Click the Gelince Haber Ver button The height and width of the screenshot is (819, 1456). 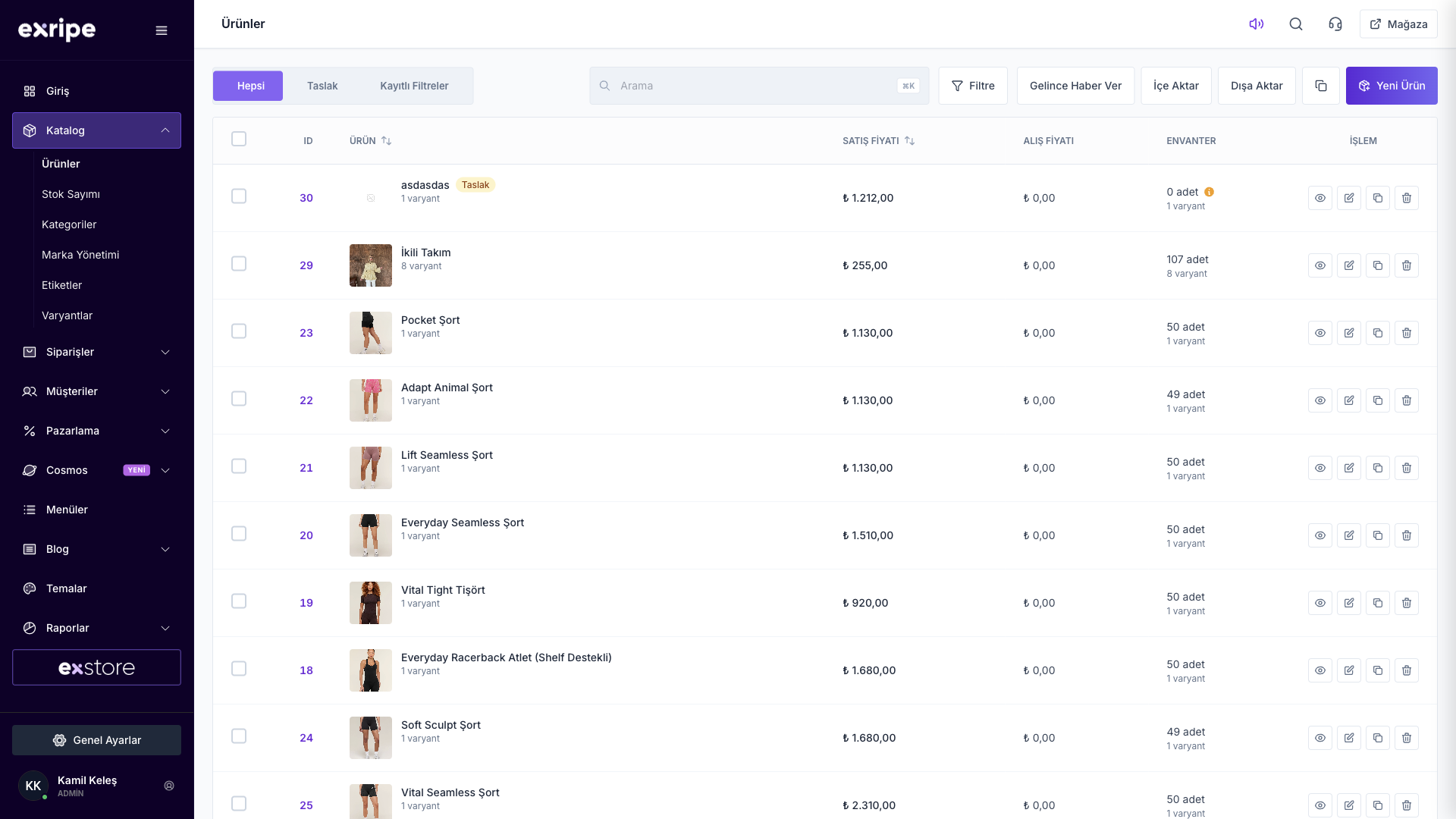pos(1075,86)
